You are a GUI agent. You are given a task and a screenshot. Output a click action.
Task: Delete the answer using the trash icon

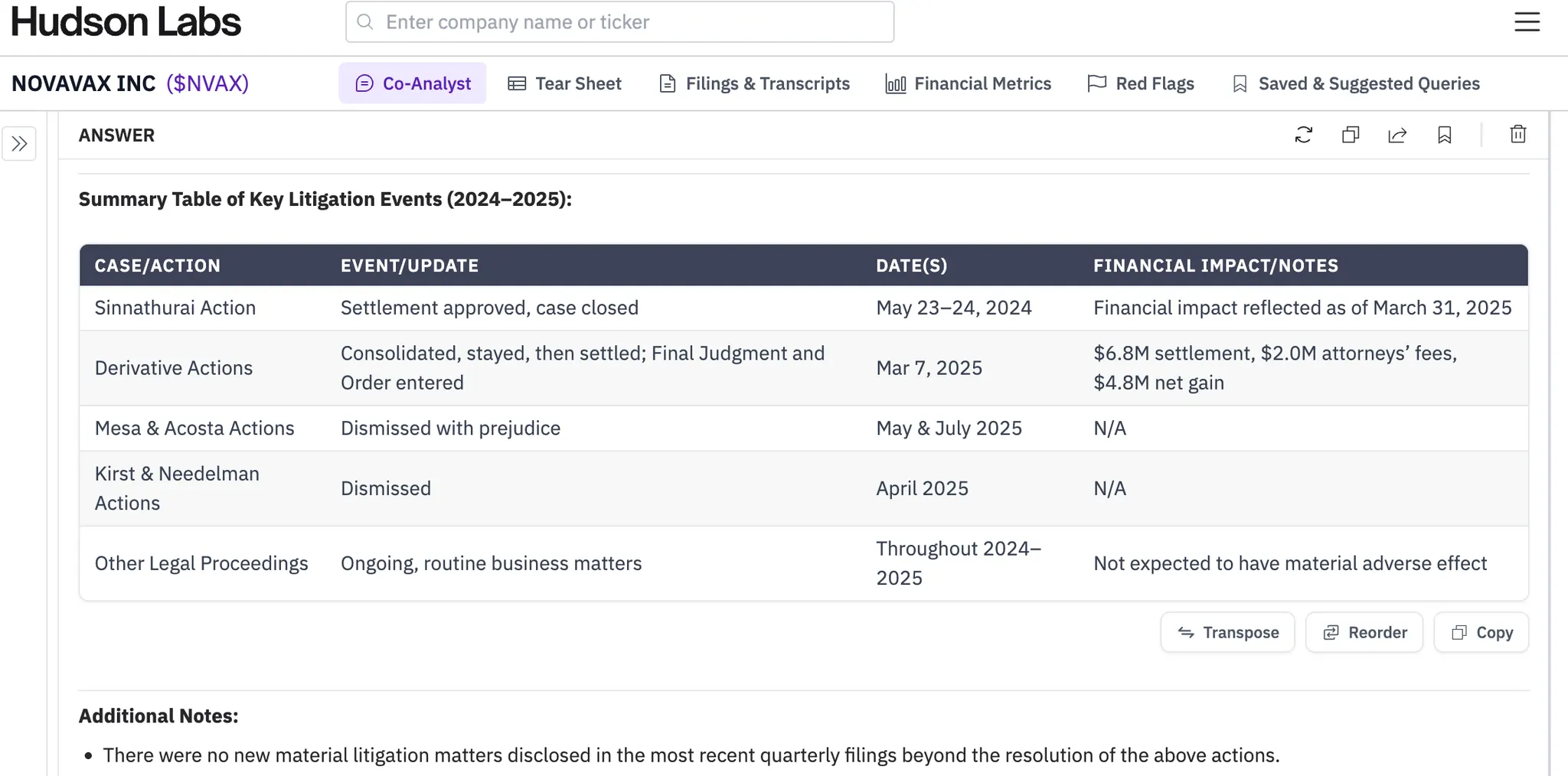point(1517,135)
